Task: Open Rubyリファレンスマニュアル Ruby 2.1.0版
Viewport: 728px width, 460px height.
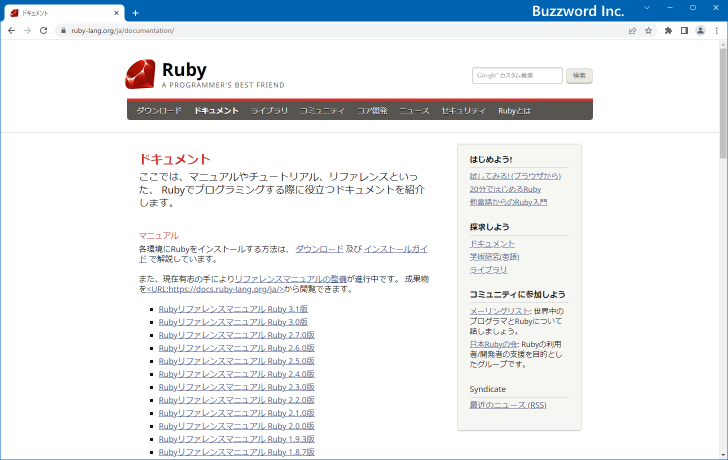Action: tap(236, 413)
